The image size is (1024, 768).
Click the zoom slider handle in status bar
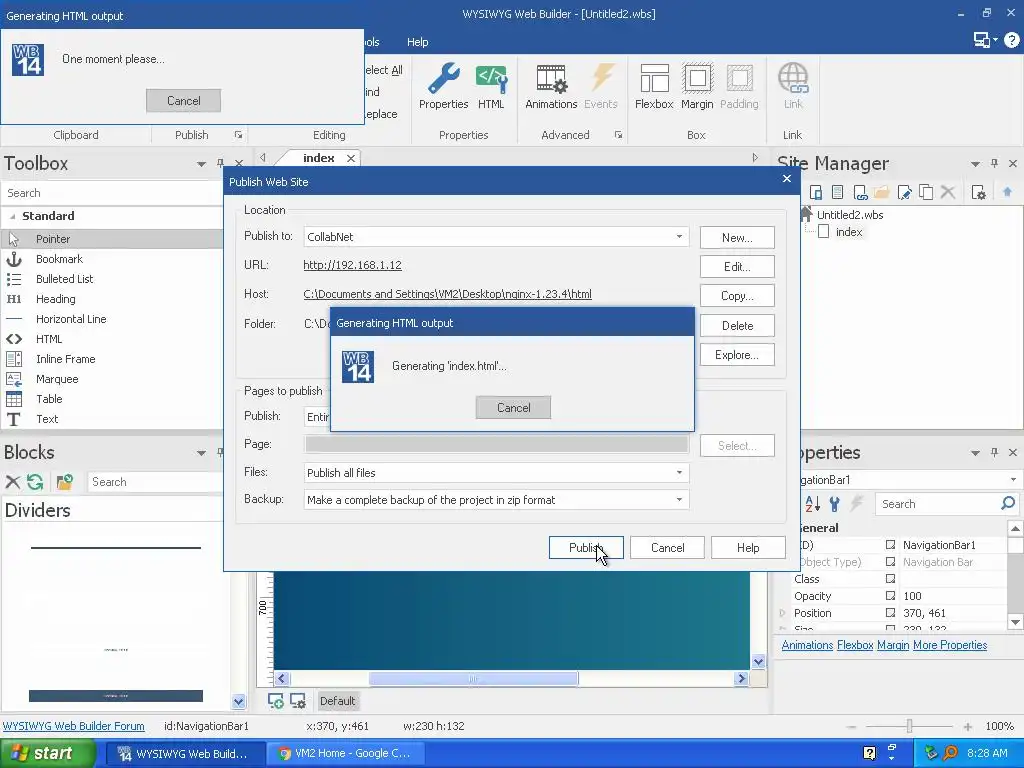[909, 726]
